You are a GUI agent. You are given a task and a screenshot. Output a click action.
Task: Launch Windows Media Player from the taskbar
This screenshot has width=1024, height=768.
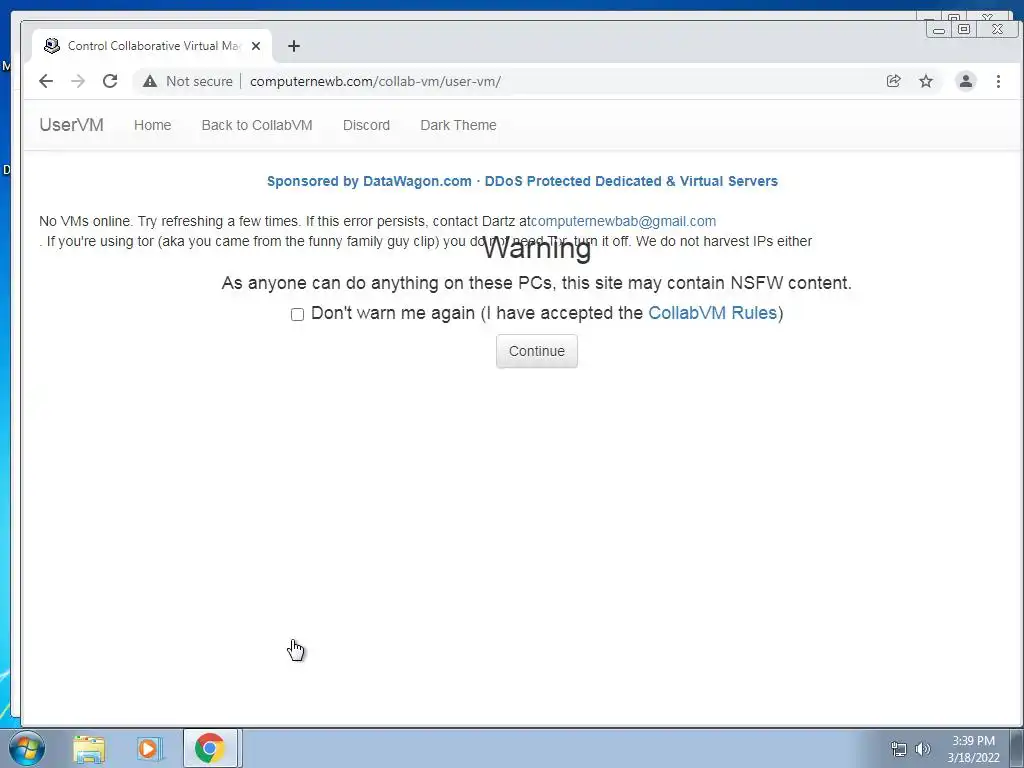(149, 748)
